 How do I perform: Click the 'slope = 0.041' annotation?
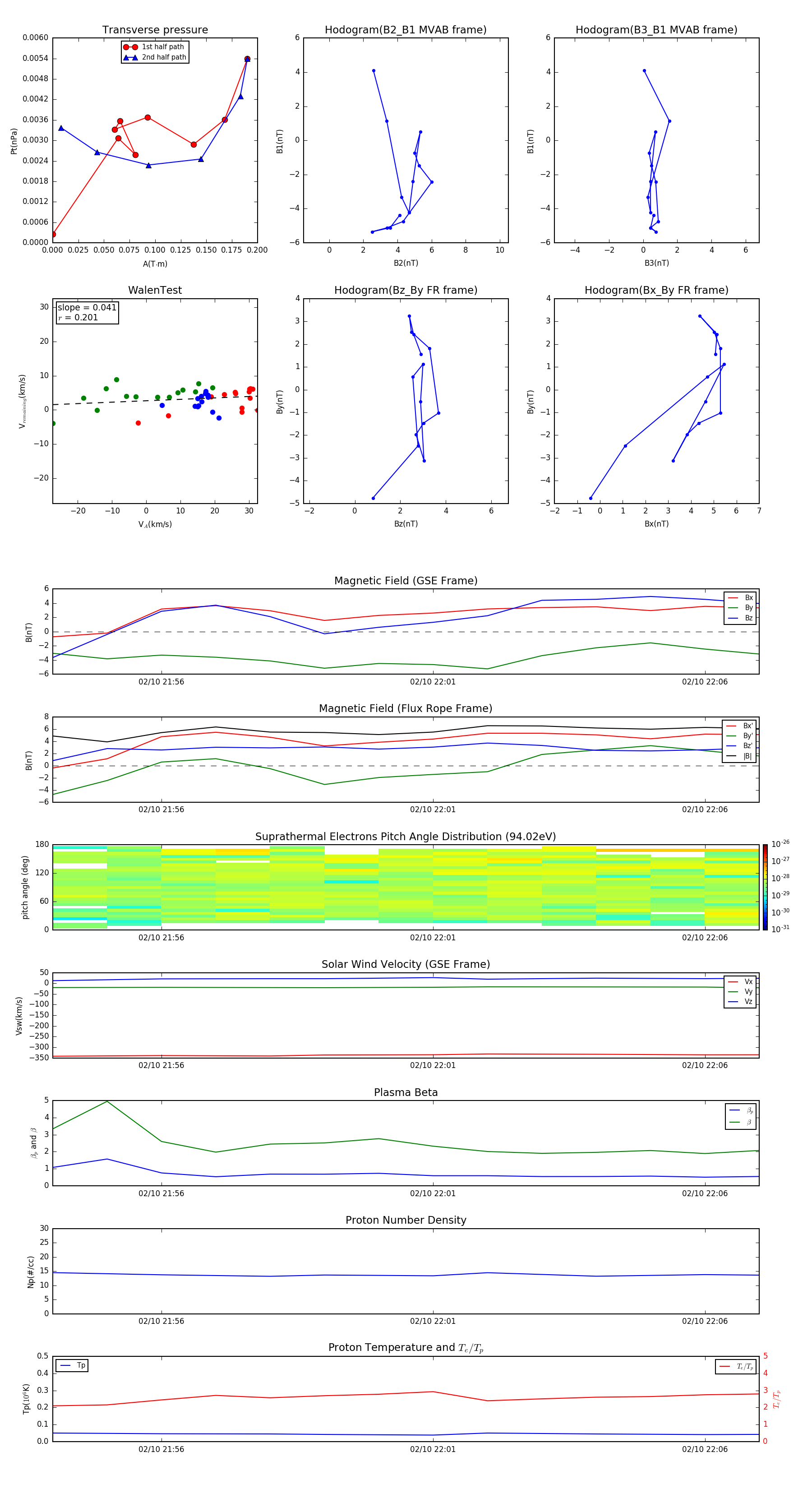point(87,308)
